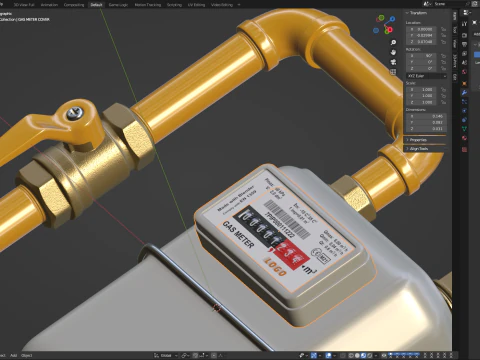The height and width of the screenshot is (360, 480).
Task: Click the Dimensions X value field
Action: [x=426, y=116]
